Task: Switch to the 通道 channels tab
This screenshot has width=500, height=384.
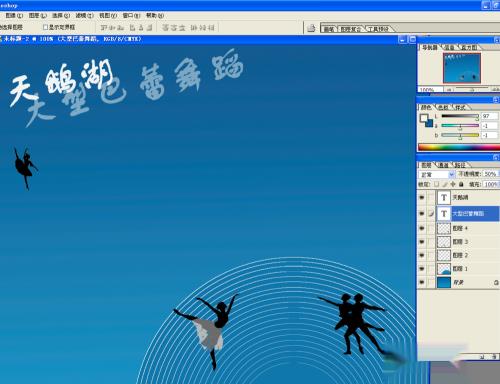Action: coord(443,165)
